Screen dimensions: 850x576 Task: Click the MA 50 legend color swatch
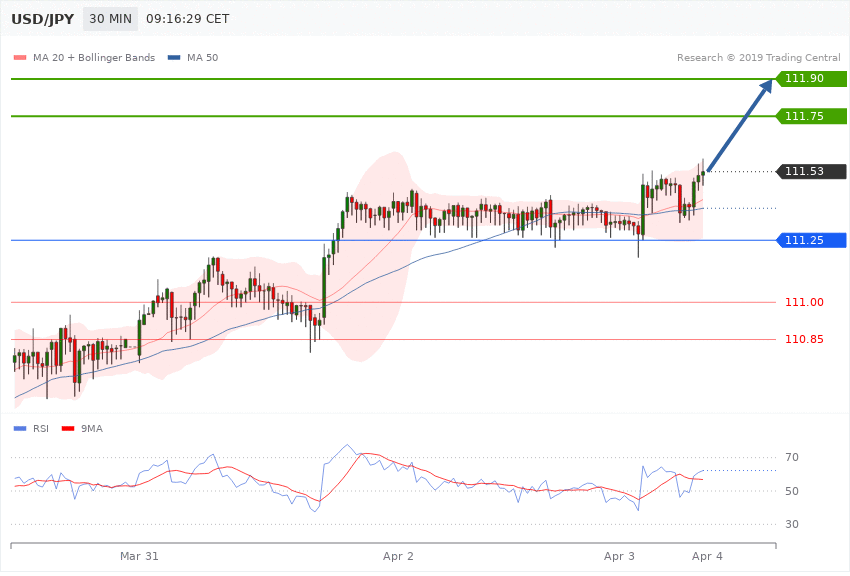[x=174, y=57]
